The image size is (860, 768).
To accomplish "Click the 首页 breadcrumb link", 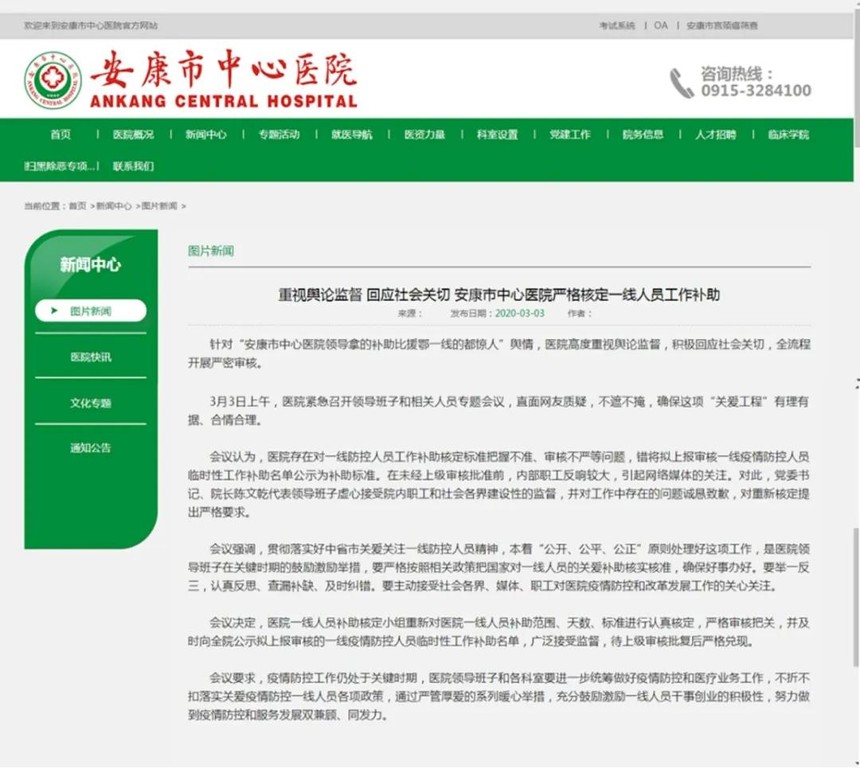I will click(x=78, y=206).
